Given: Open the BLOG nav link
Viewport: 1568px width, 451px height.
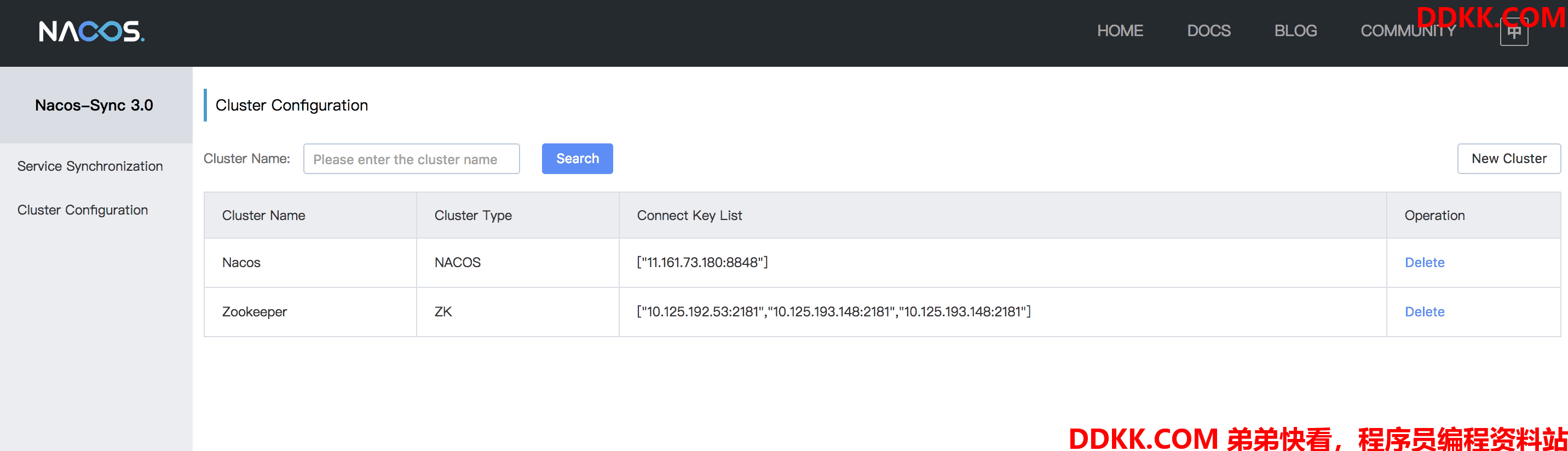Looking at the screenshot, I should [x=1295, y=31].
